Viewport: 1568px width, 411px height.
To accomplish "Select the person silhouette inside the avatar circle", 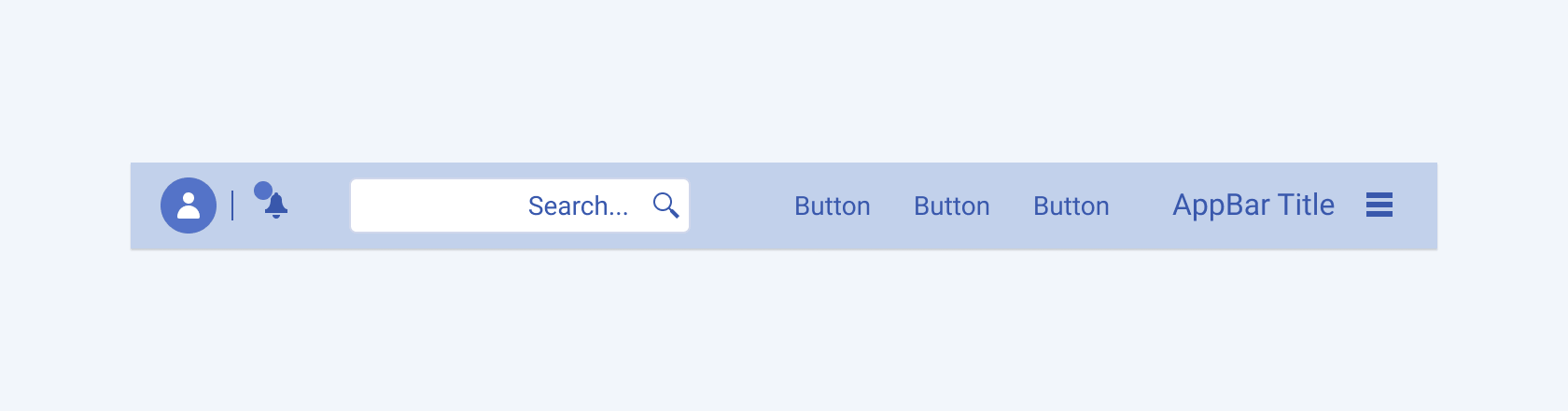I will (189, 205).
